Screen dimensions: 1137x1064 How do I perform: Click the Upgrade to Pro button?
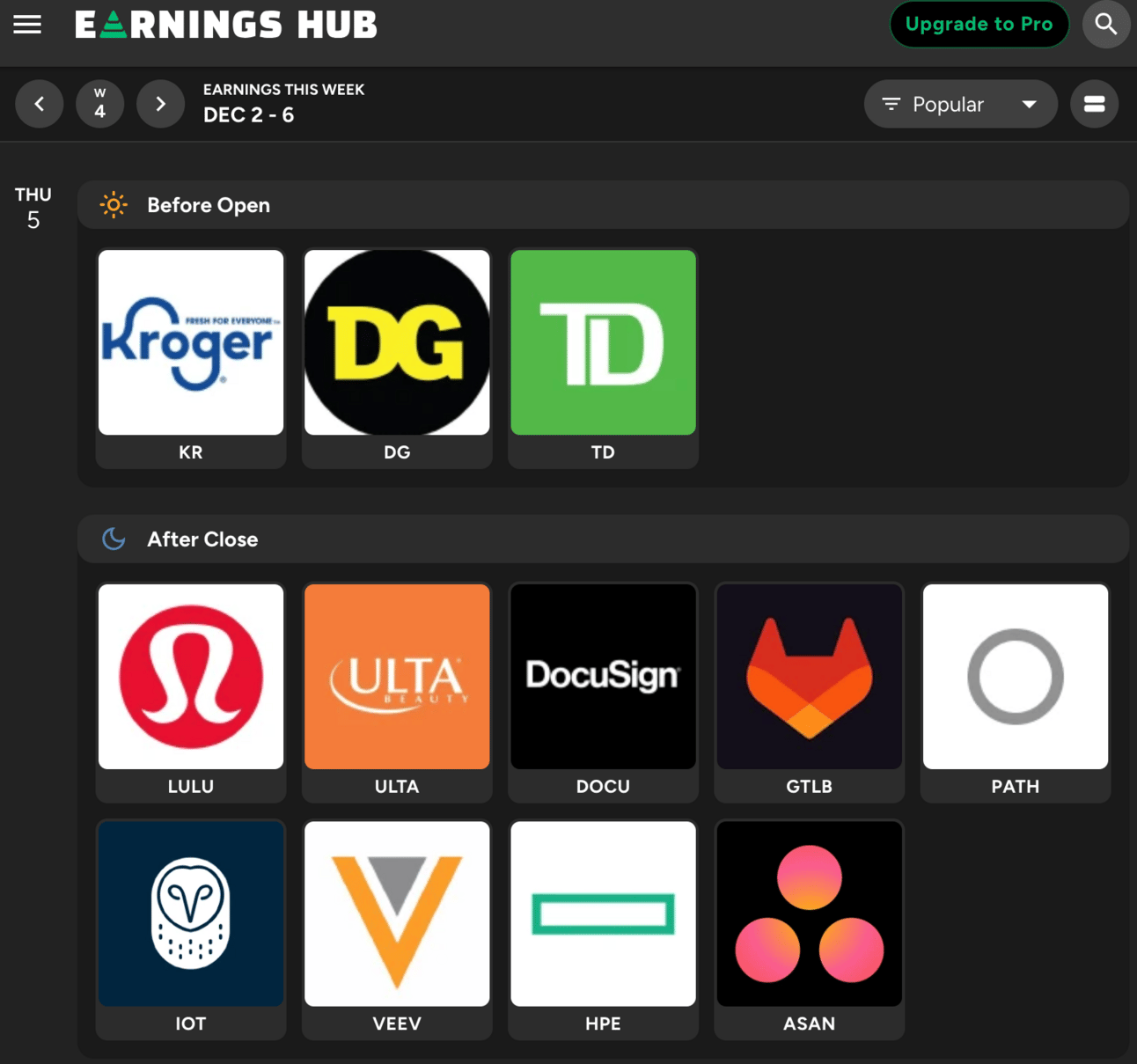(979, 25)
